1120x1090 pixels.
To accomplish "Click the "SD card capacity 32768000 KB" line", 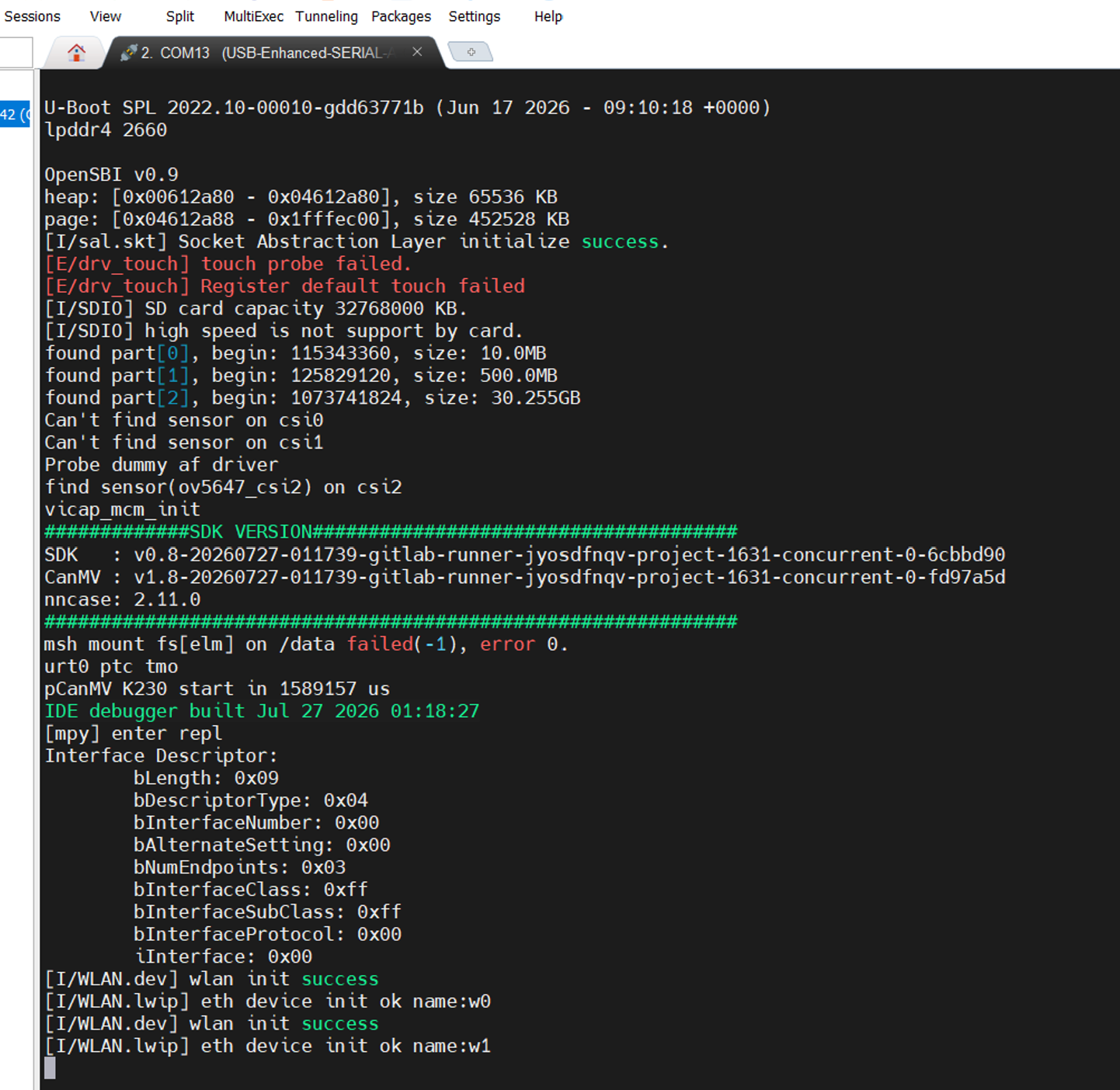I will pos(256,309).
